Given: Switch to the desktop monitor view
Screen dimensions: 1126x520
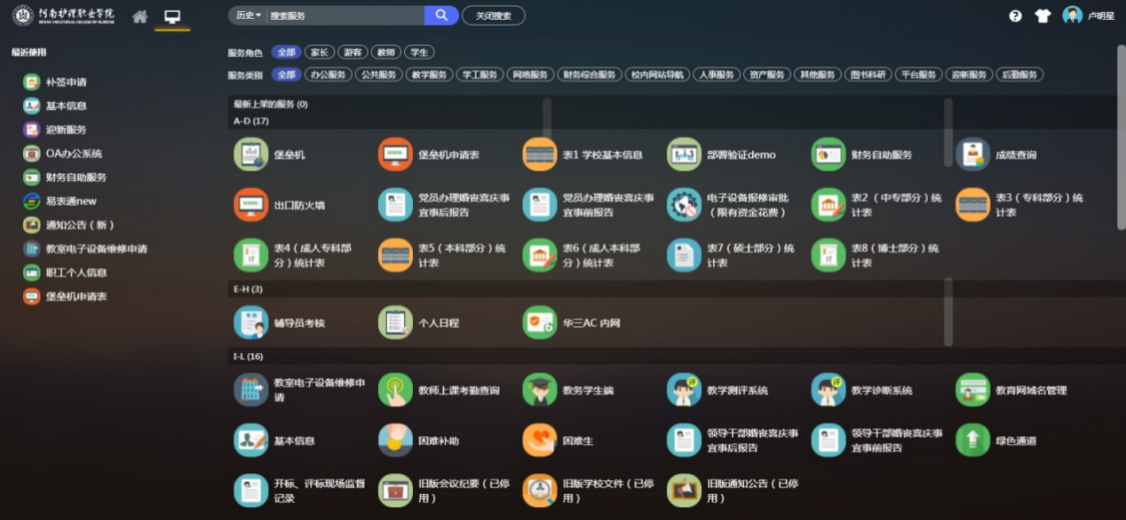Looking at the screenshot, I should (172, 16).
